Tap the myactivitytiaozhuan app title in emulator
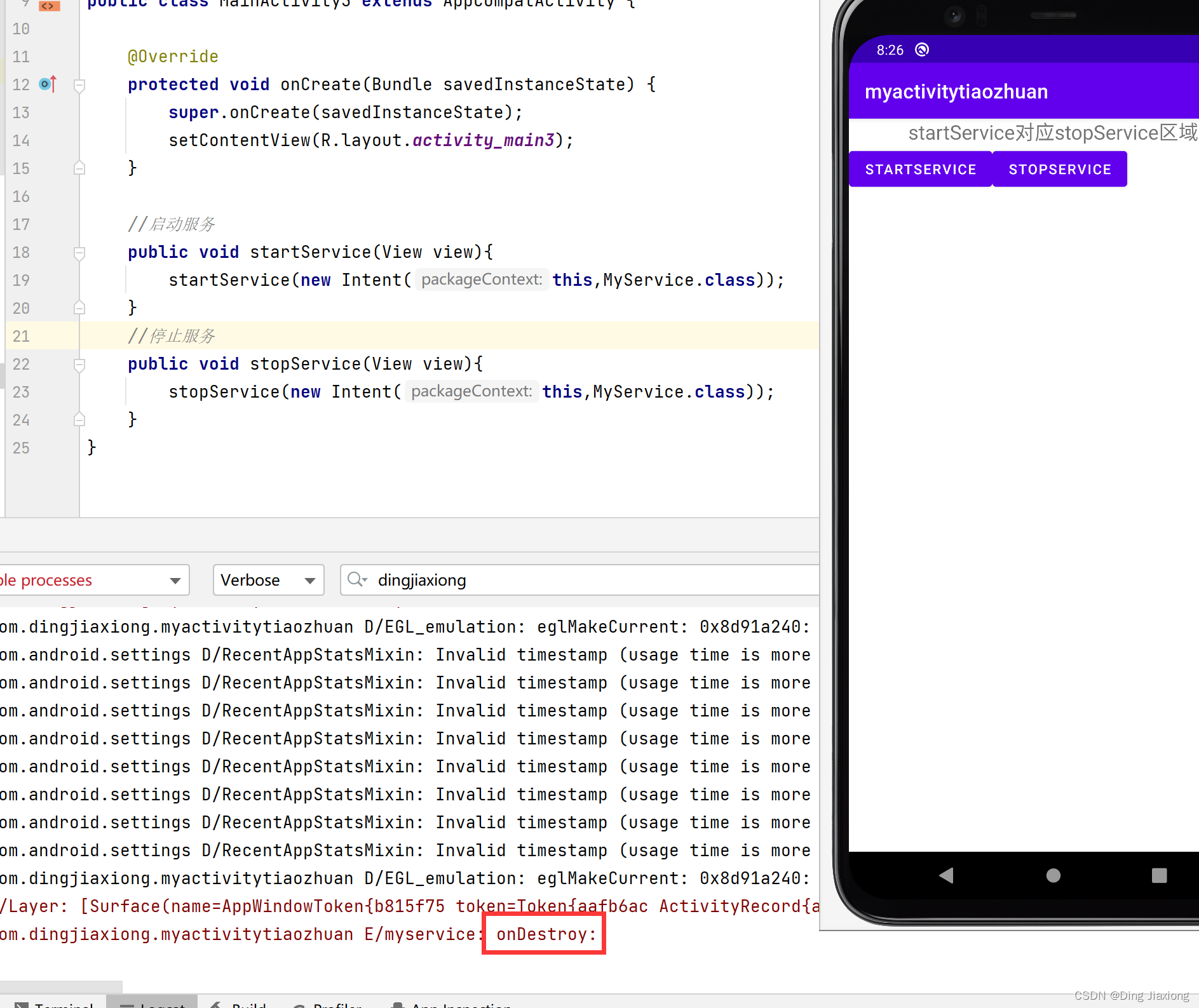 pos(956,91)
